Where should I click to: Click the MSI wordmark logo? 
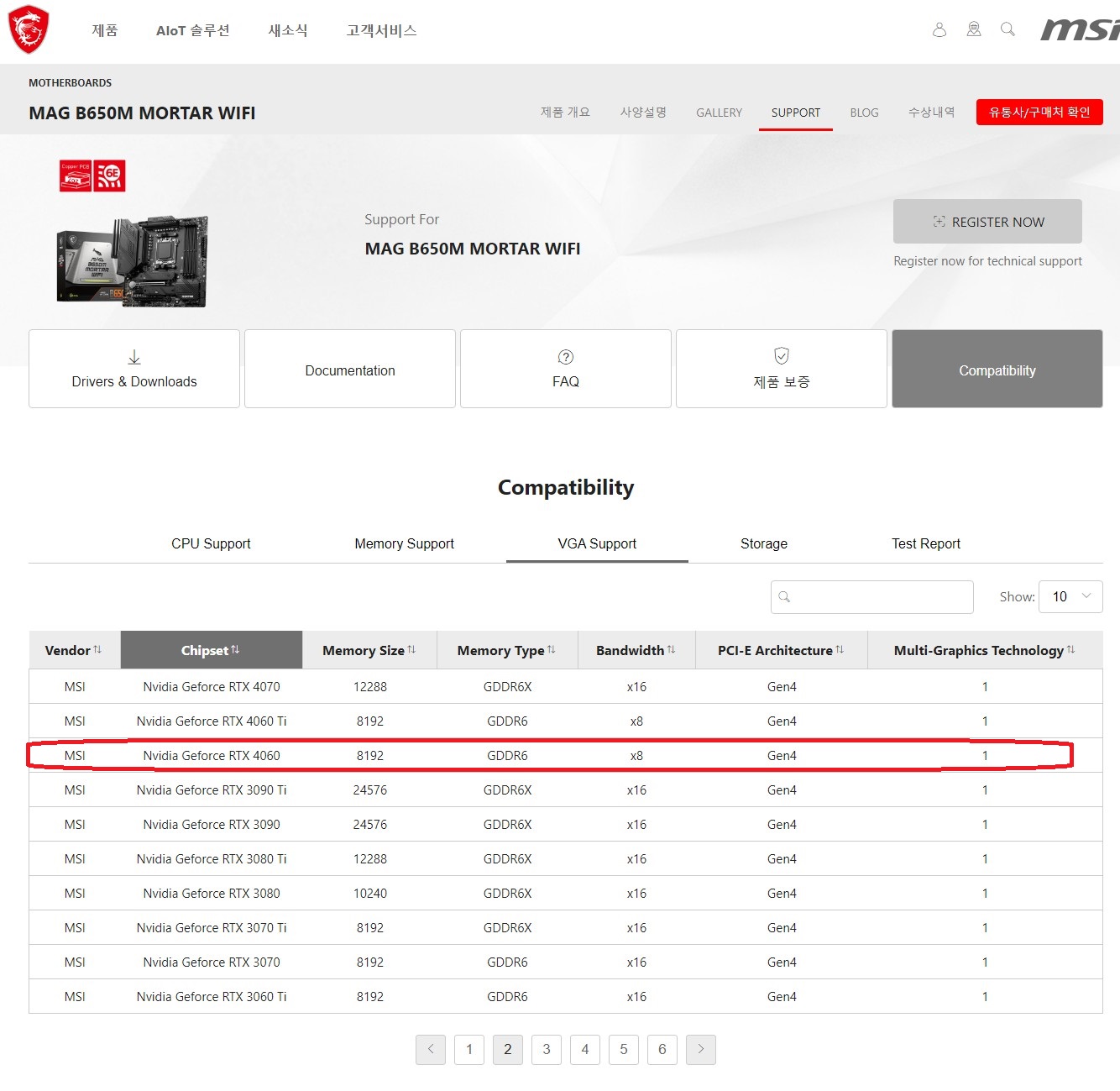click(x=1080, y=30)
